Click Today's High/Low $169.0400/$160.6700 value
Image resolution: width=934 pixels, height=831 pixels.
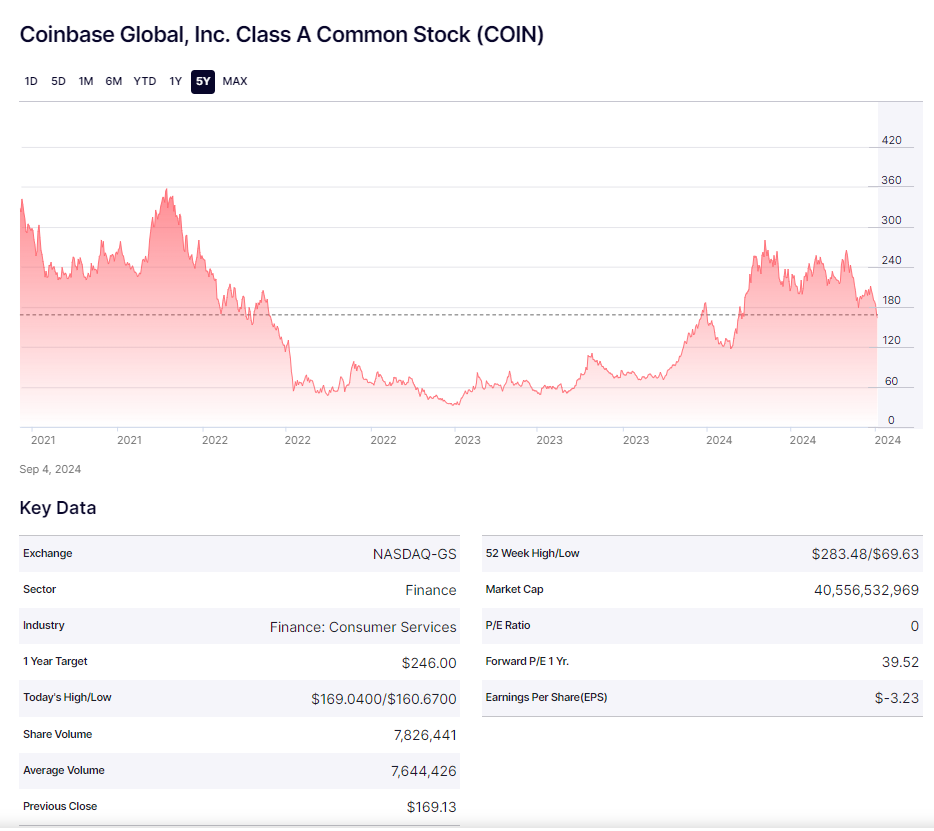(384, 699)
